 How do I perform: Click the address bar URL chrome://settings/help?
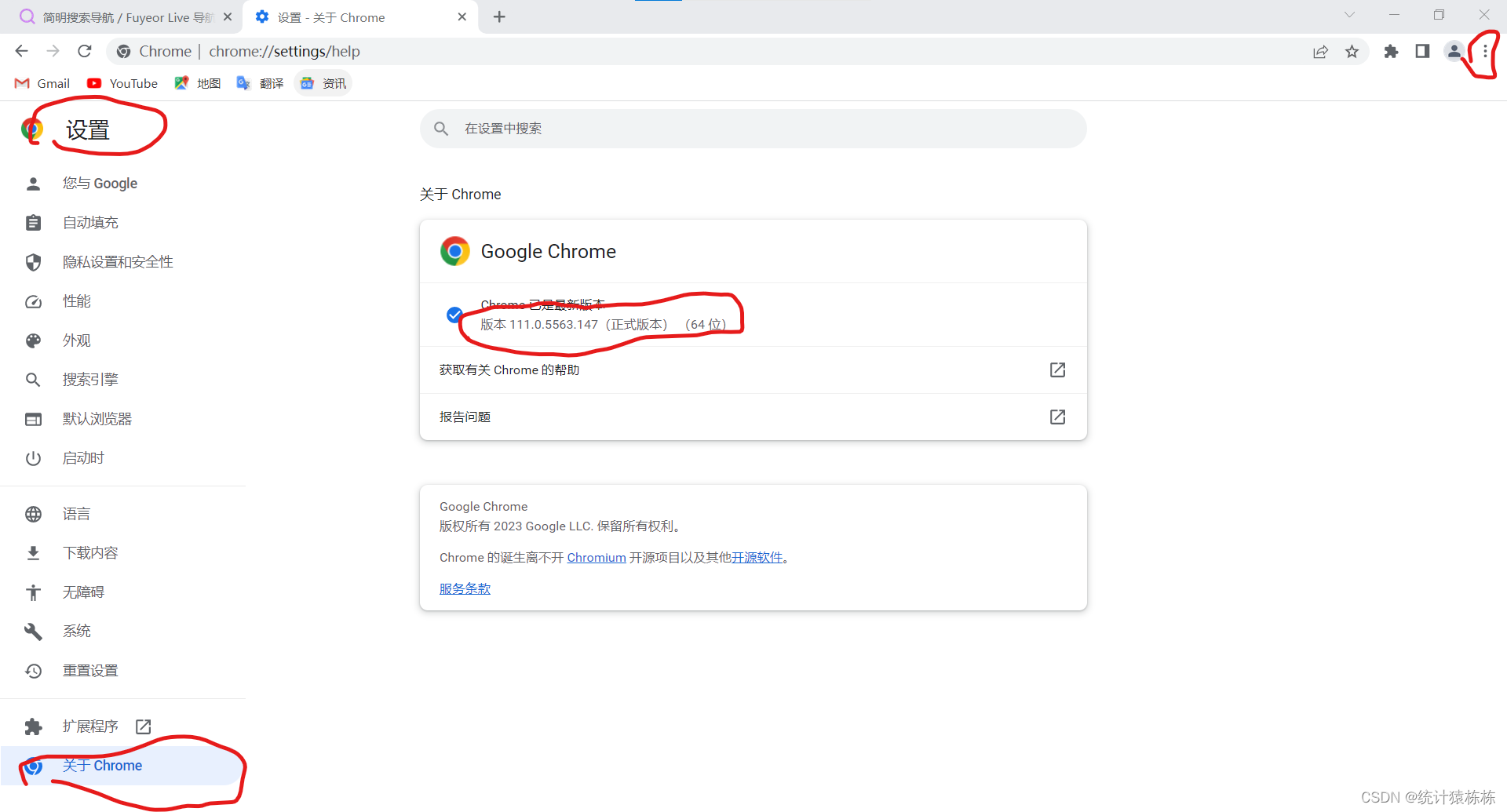(x=284, y=52)
